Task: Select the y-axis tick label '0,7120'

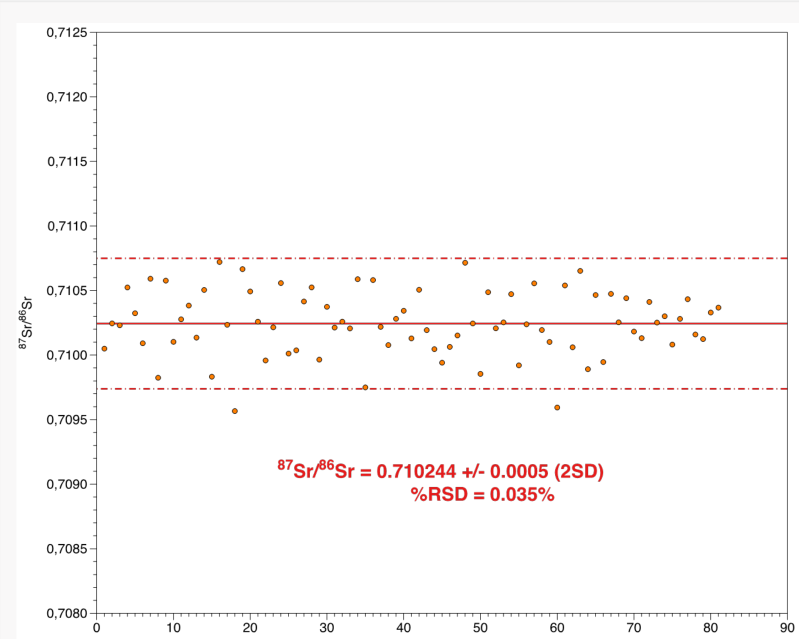Action: pos(67,97)
